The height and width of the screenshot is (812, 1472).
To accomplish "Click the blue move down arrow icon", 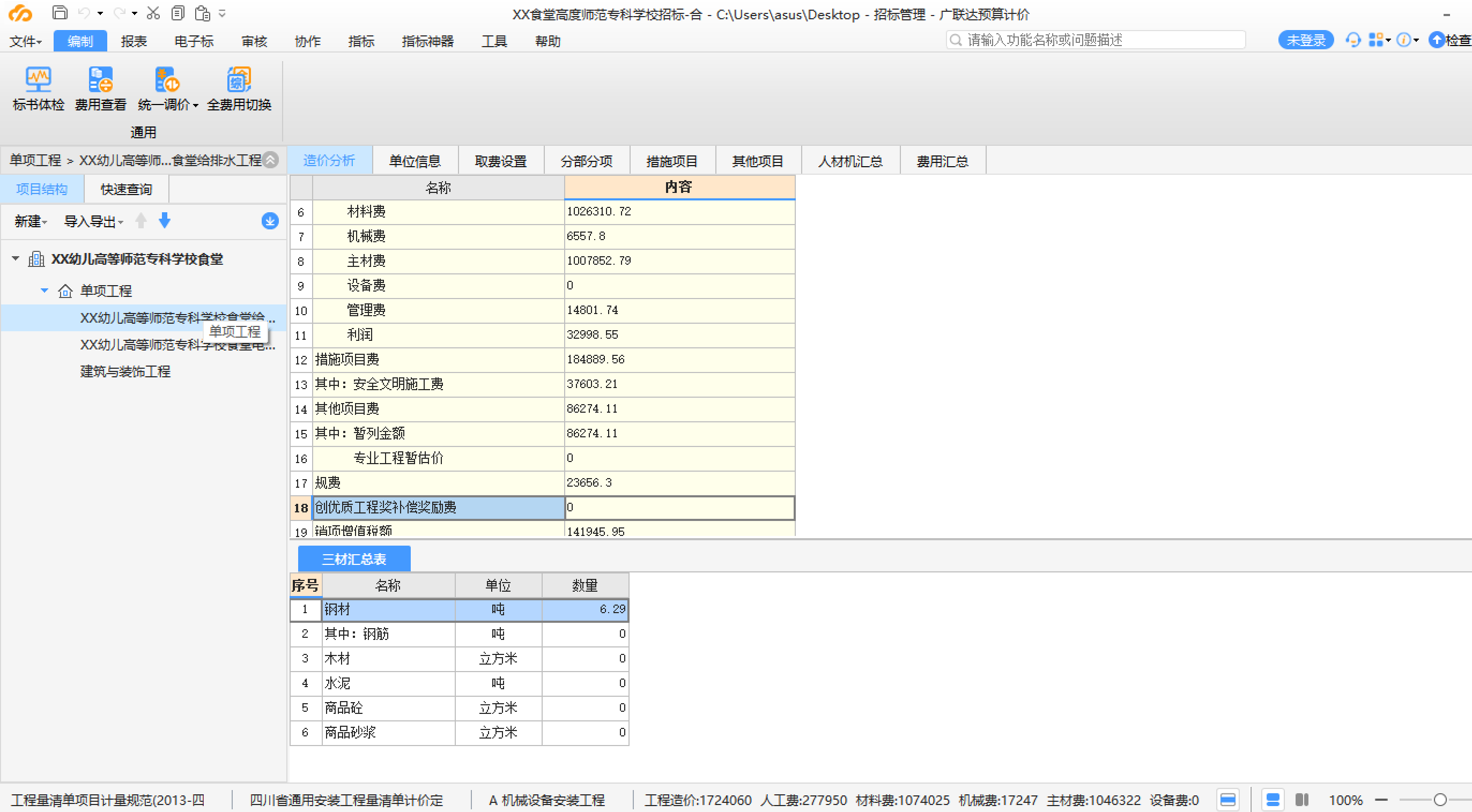I will click(x=165, y=220).
